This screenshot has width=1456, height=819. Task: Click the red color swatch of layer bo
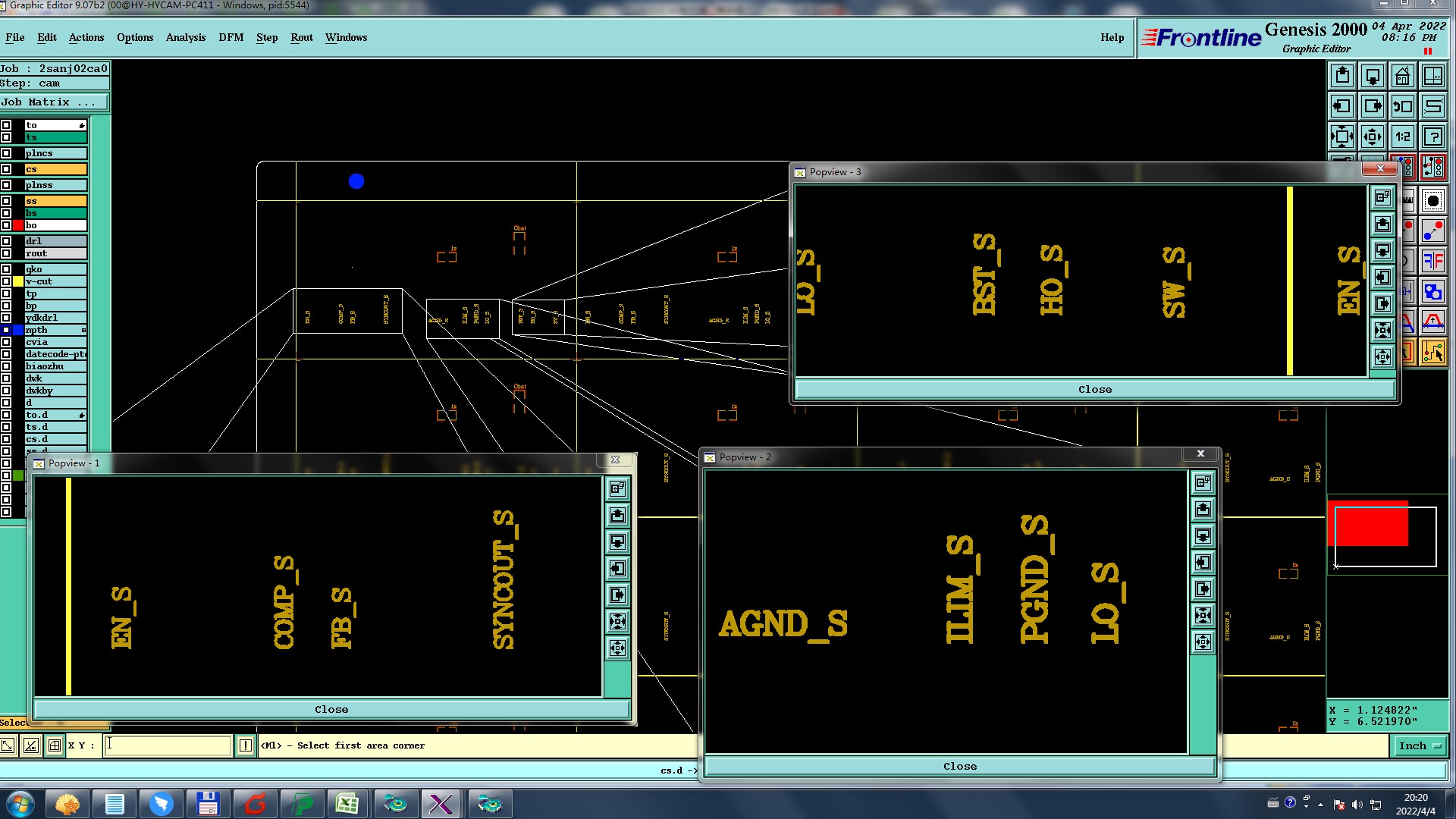click(18, 225)
